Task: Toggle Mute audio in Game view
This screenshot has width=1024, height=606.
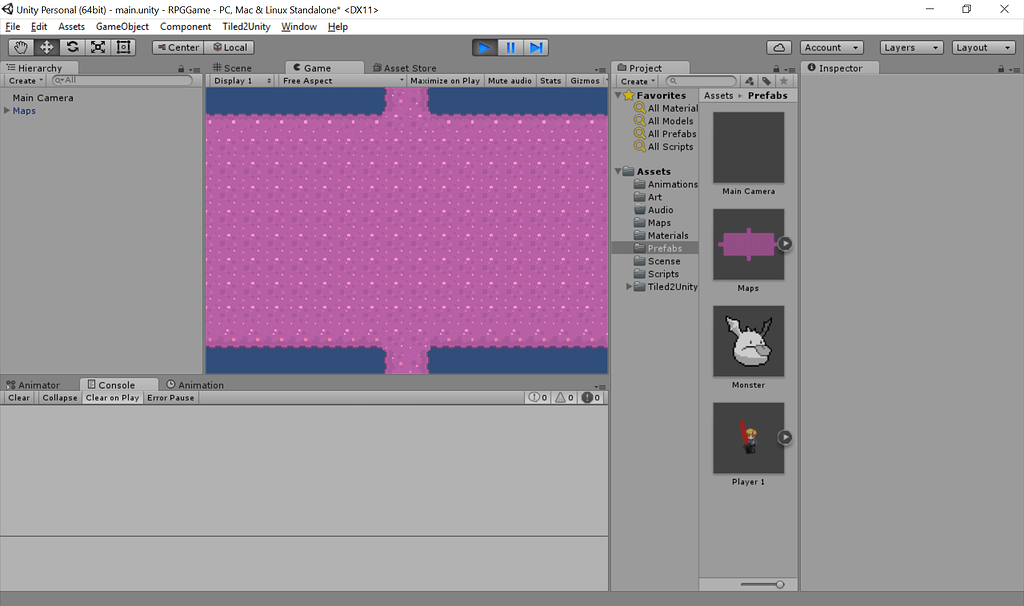Action: (x=509, y=80)
